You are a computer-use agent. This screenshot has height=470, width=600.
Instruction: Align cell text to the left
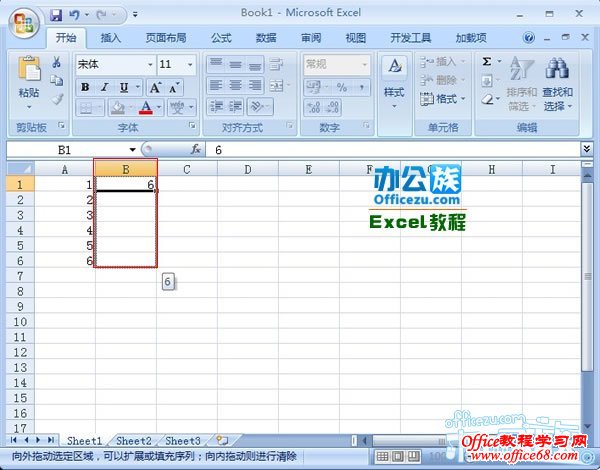216,85
